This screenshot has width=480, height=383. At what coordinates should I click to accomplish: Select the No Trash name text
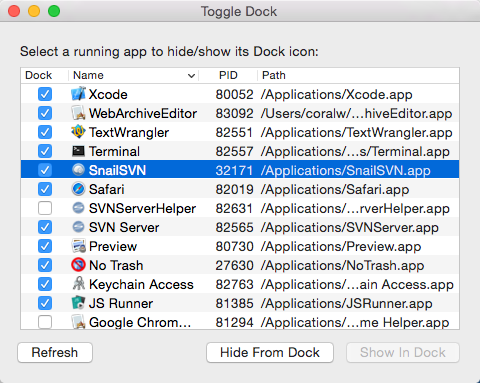(116, 265)
